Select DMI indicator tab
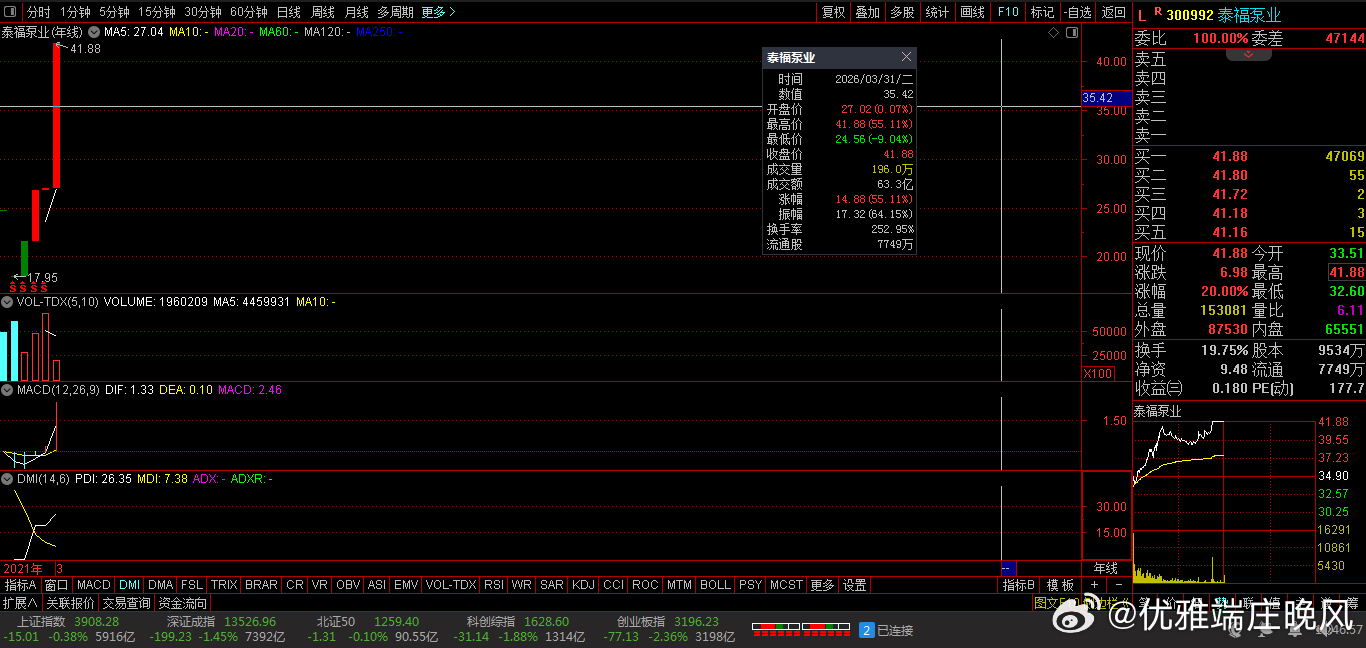The width and height of the screenshot is (1366, 648). 130,585
